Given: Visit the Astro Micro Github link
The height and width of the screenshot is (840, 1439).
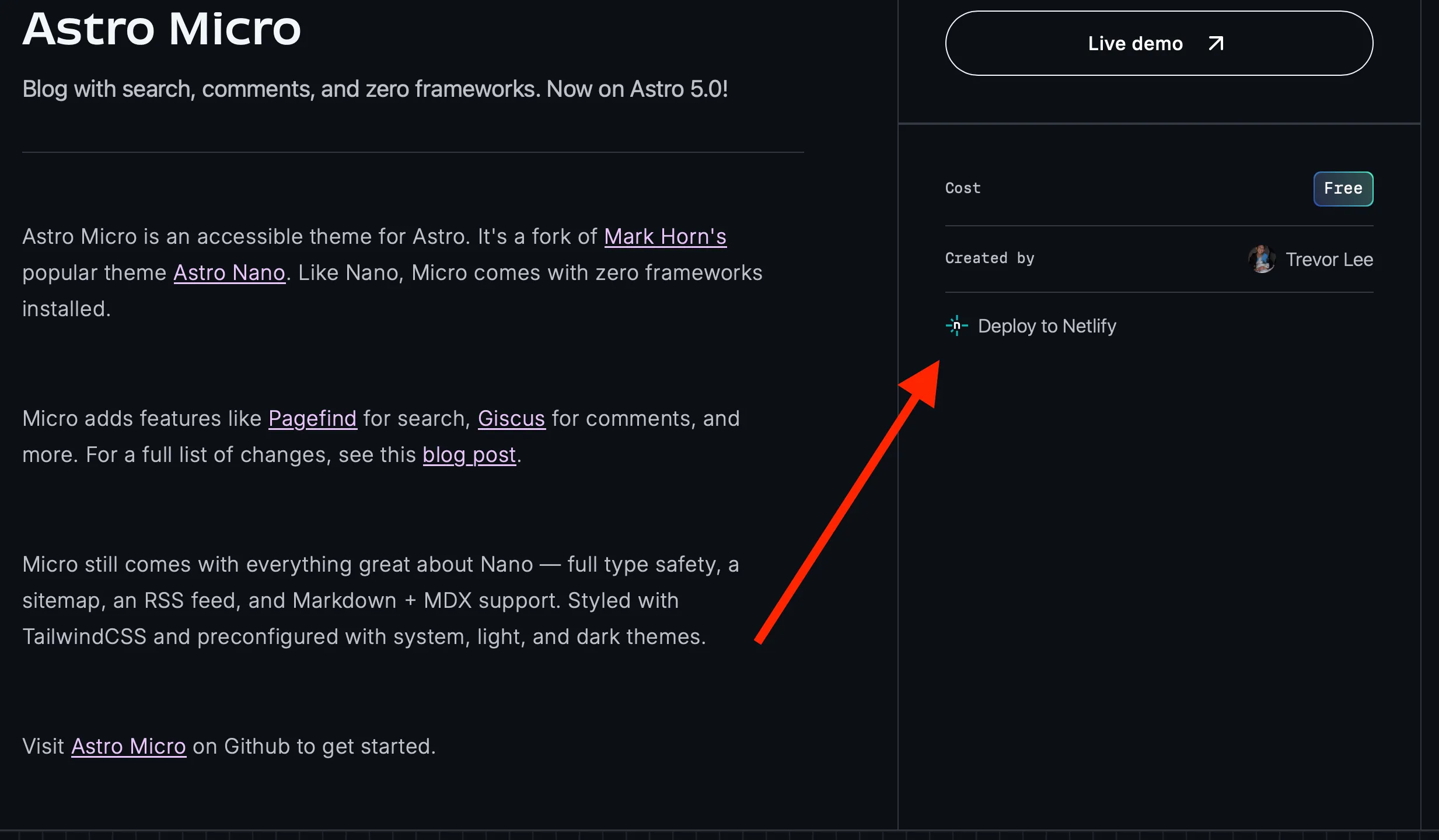Looking at the screenshot, I should [129, 746].
